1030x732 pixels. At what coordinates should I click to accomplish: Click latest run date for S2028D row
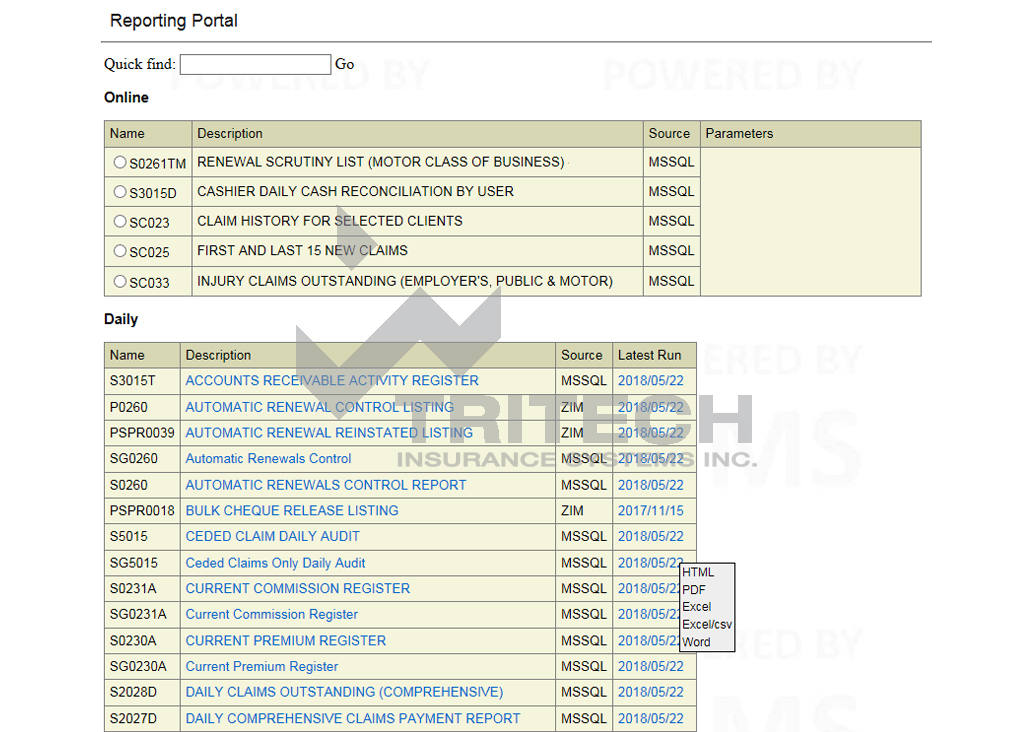point(650,692)
